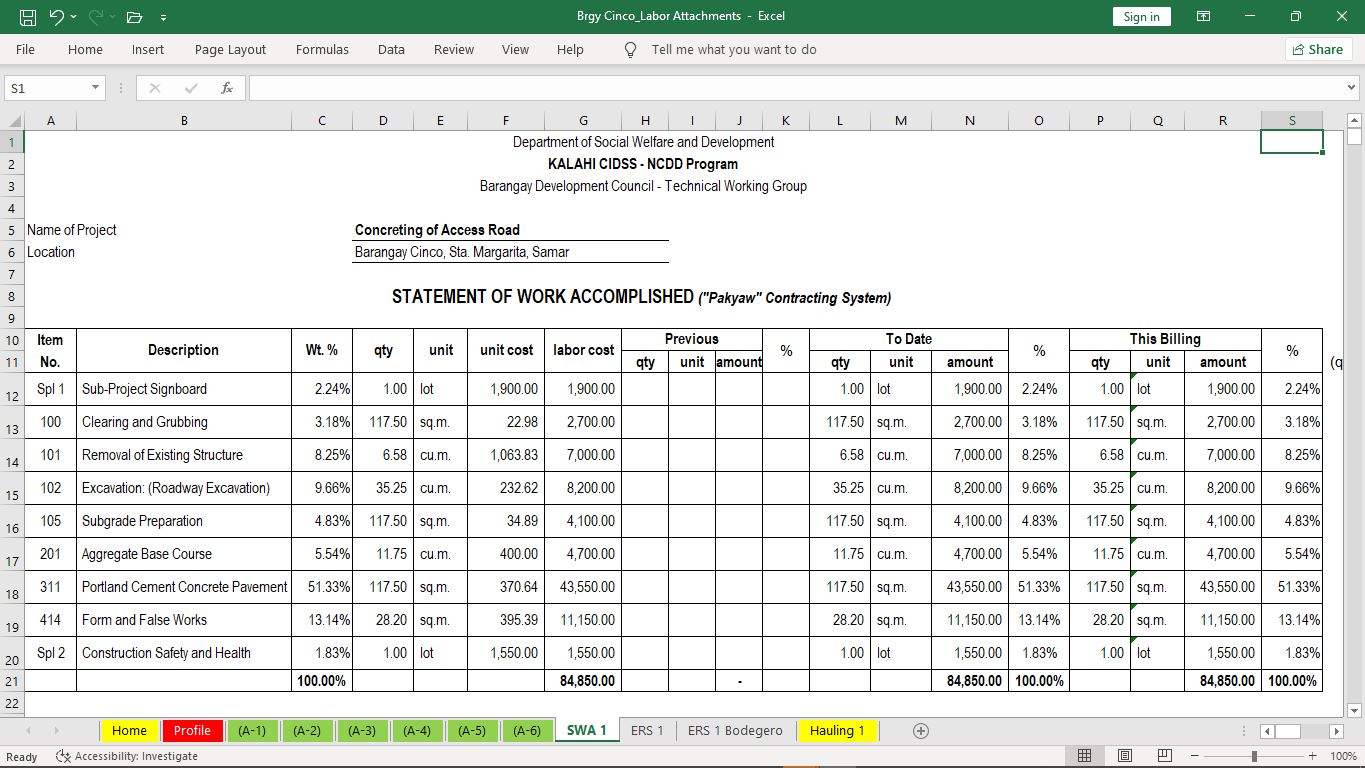Viewport: 1365px width, 768px height.
Task: Click the zoom in plus button
Action: (1312, 757)
